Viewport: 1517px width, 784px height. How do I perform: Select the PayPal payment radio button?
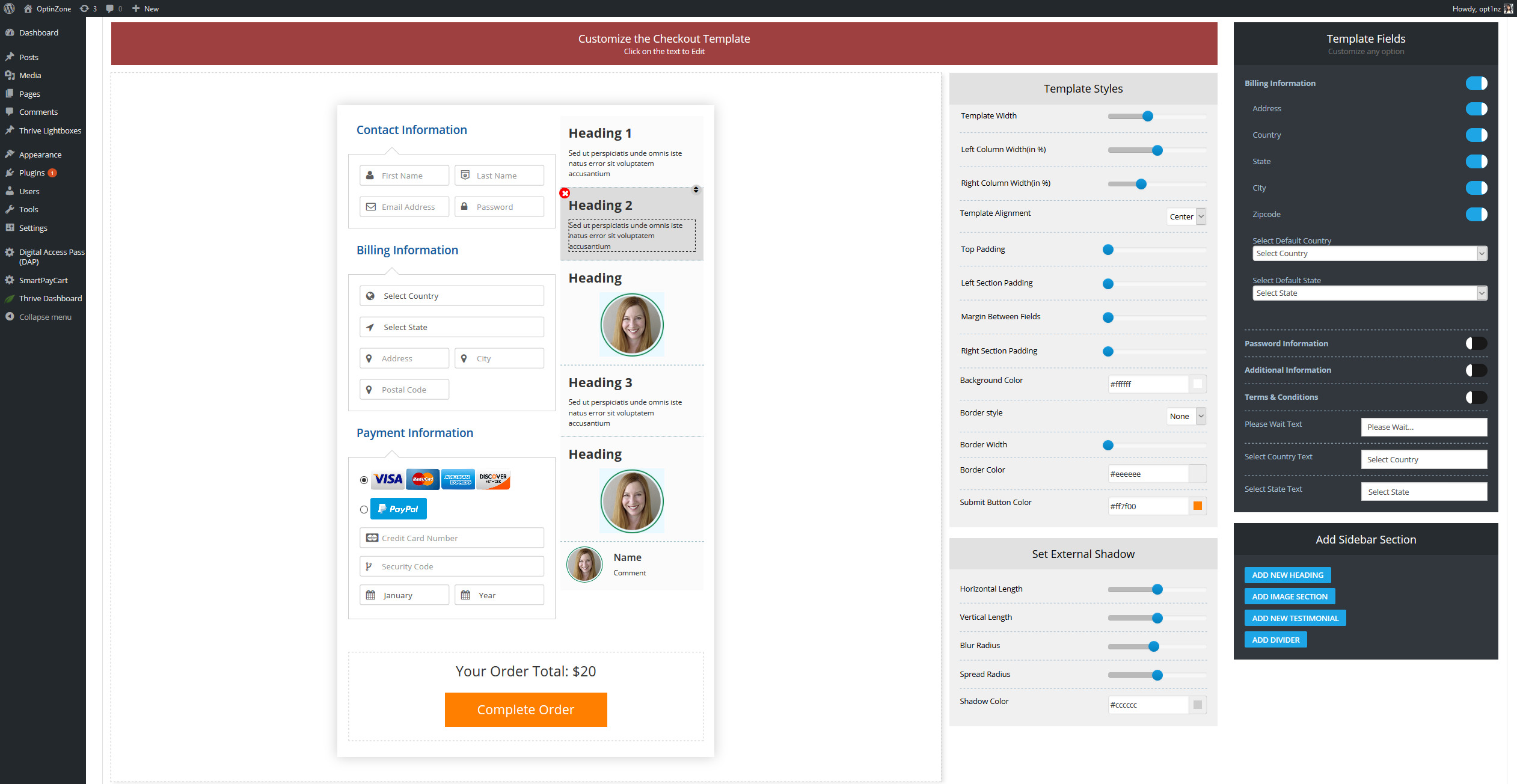364,509
